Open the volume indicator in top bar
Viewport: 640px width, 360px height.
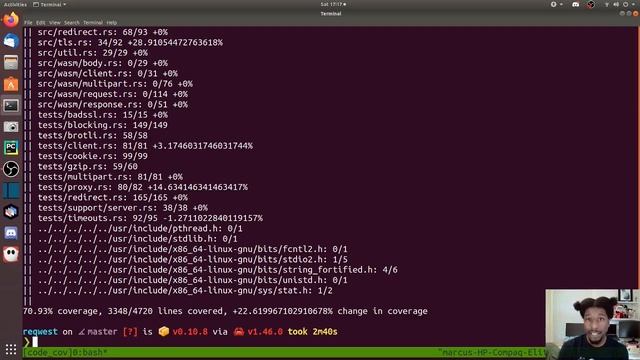tap(616, 4)
